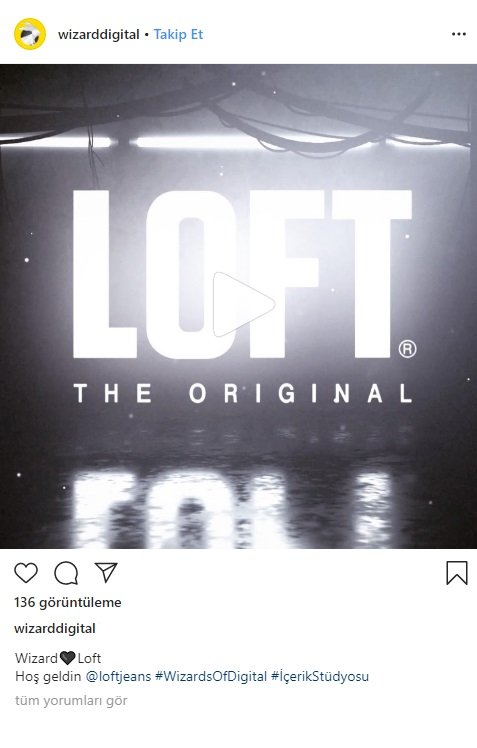Save the post with the bookmark icon

click(456, 572)
